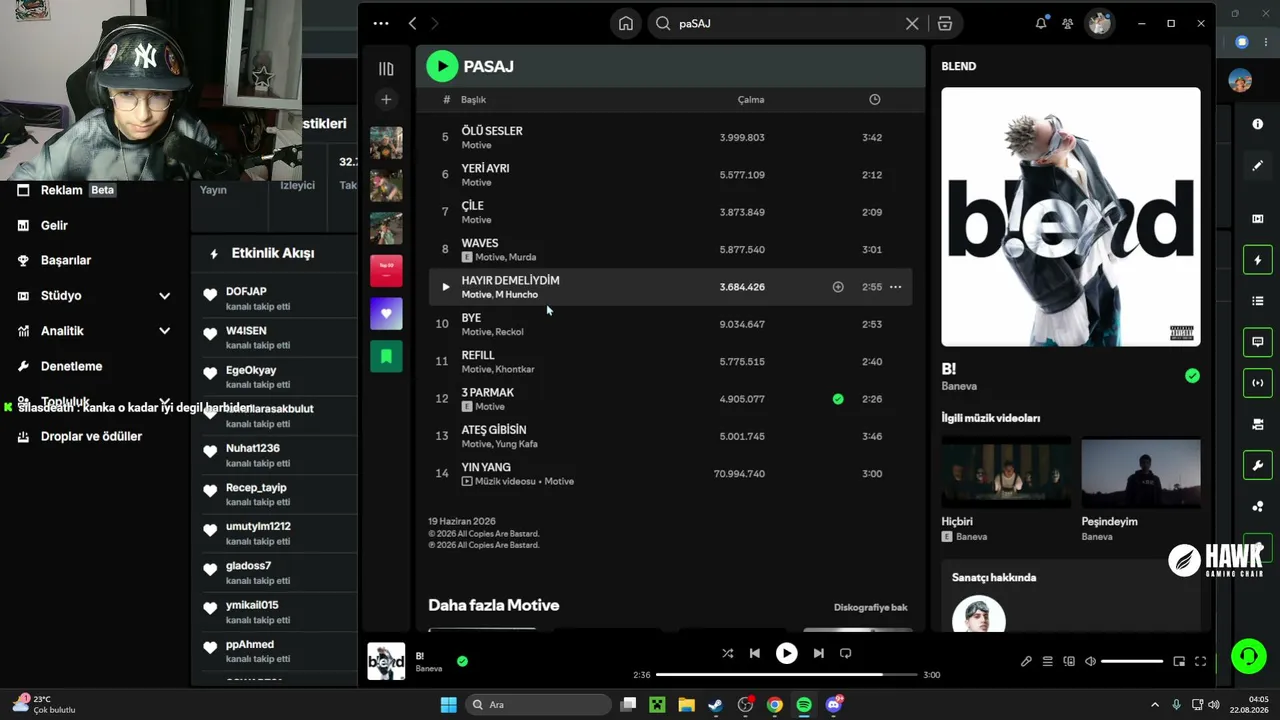Open the Spotify Home page
Image resolution: width=1280 pixels, height=720 pixels.
pyautogui.click(x=626, y=23)
